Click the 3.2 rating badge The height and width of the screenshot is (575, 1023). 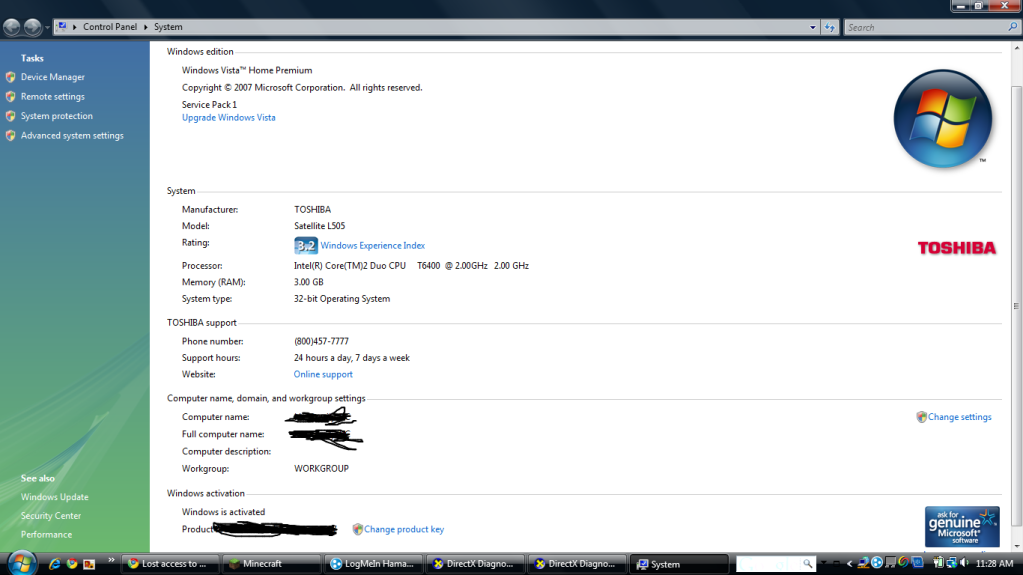tap(305, 245)
